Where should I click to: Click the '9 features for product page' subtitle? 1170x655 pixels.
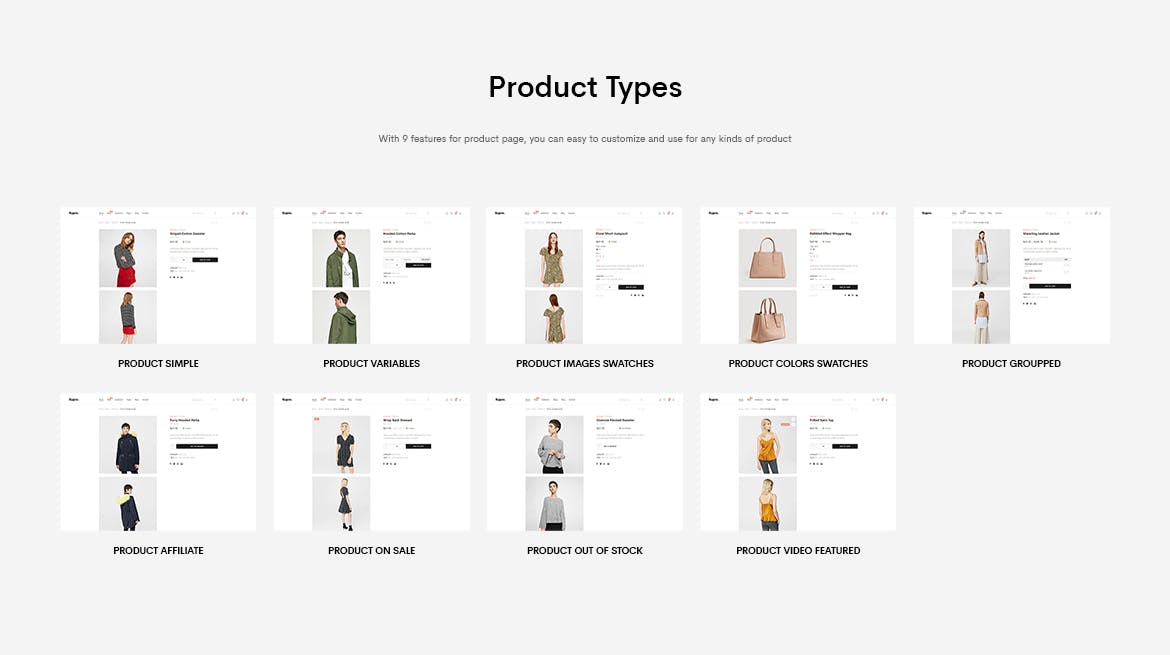pyautogui.click(x=585, y=139)
